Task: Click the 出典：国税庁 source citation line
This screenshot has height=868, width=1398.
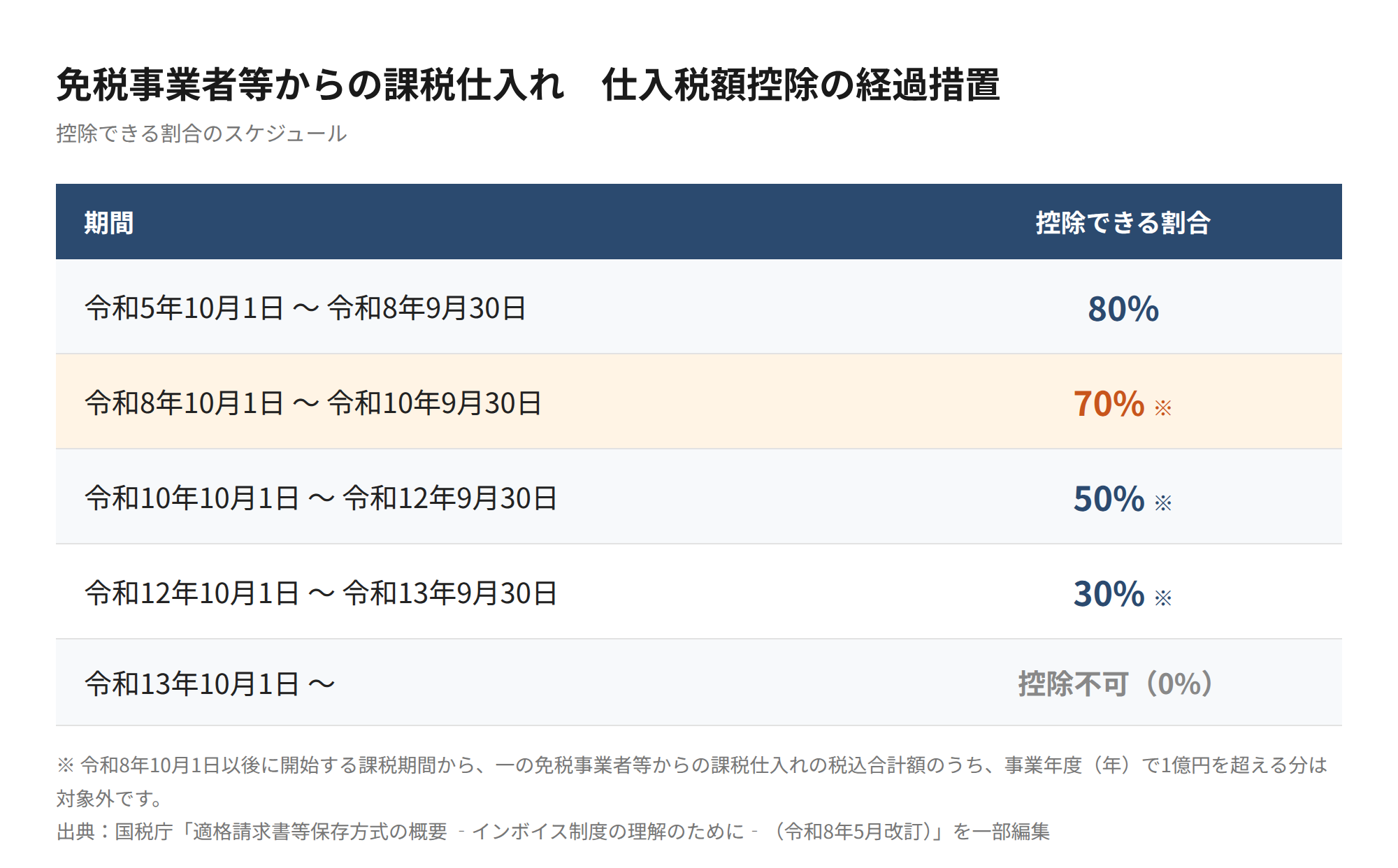Action: (x=553, y=831)
